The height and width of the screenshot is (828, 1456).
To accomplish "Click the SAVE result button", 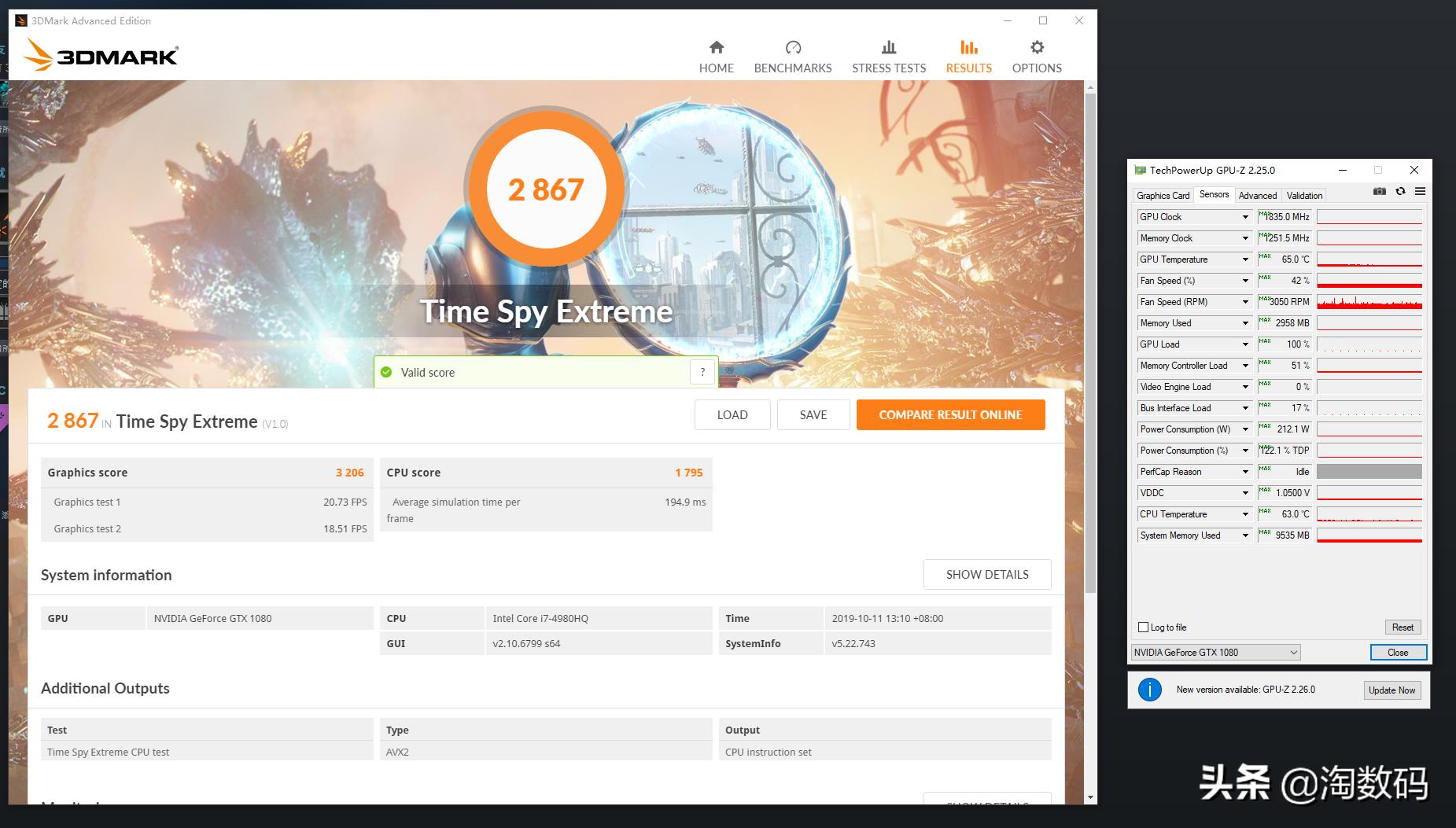I will [813, 414].
